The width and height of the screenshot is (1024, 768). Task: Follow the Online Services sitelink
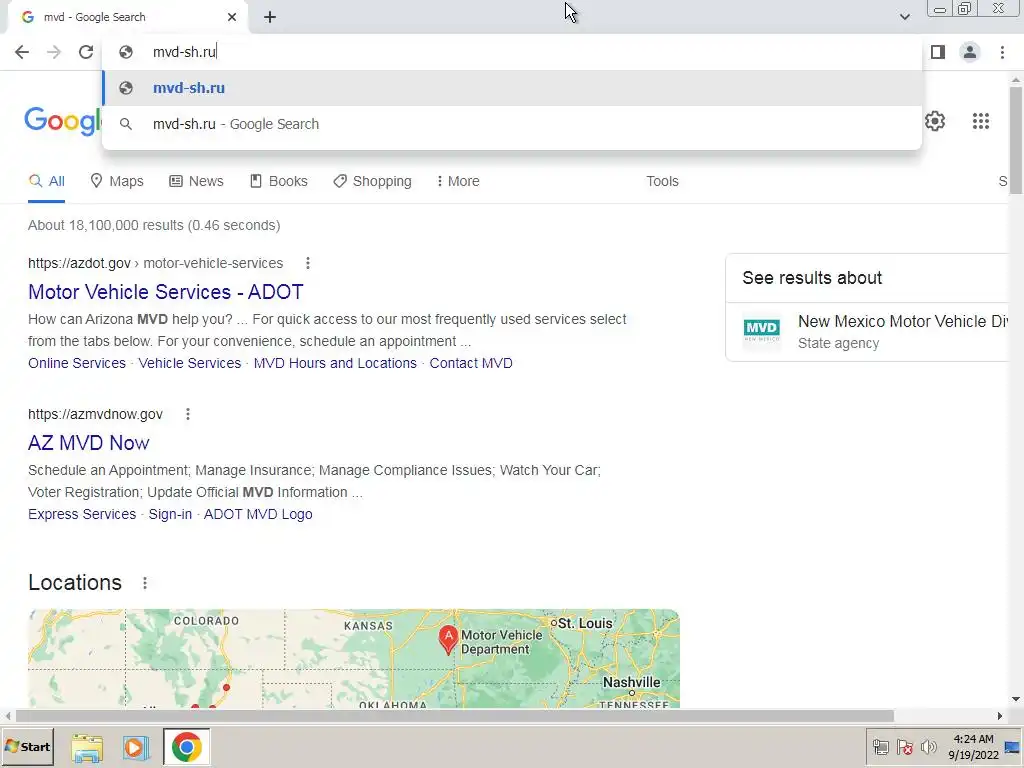(77, 363)
